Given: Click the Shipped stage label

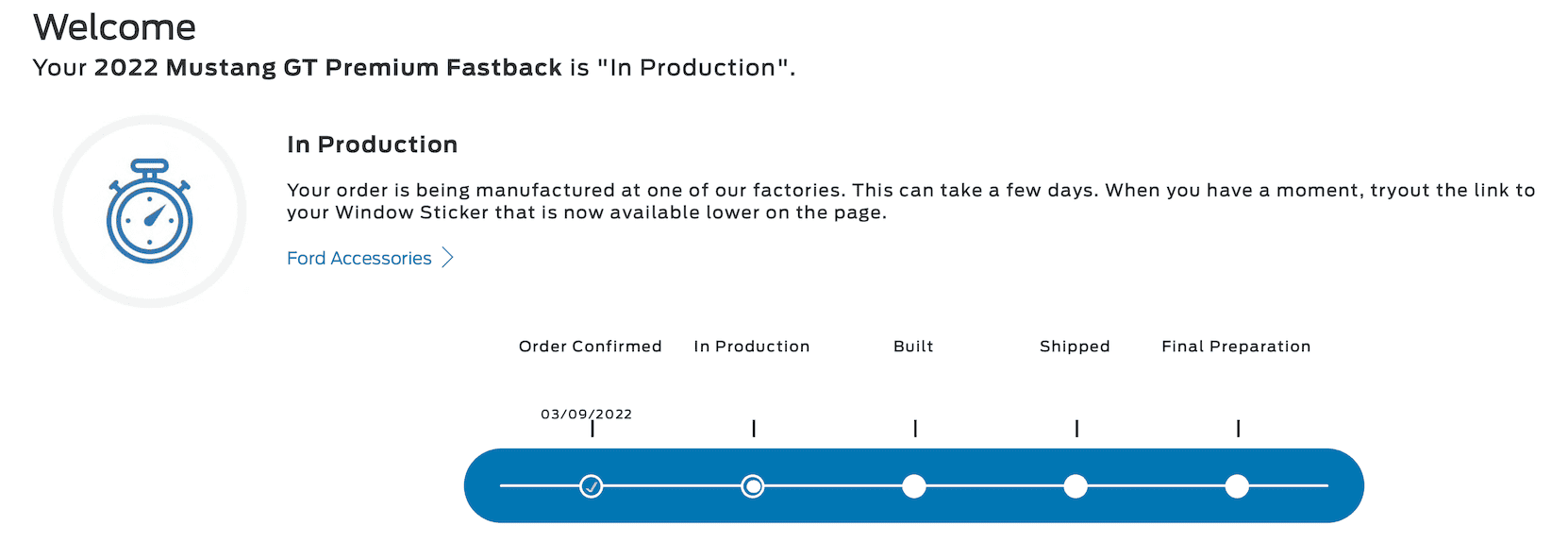Looking at the screenshot, I should click(x=1075, y=347).
